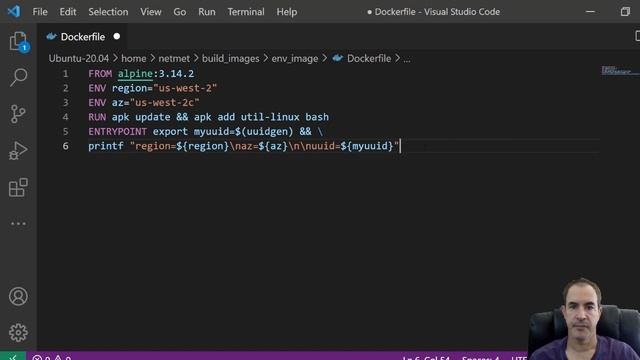
Task: Click the FROM keyword on line 1
Action: 100,74
